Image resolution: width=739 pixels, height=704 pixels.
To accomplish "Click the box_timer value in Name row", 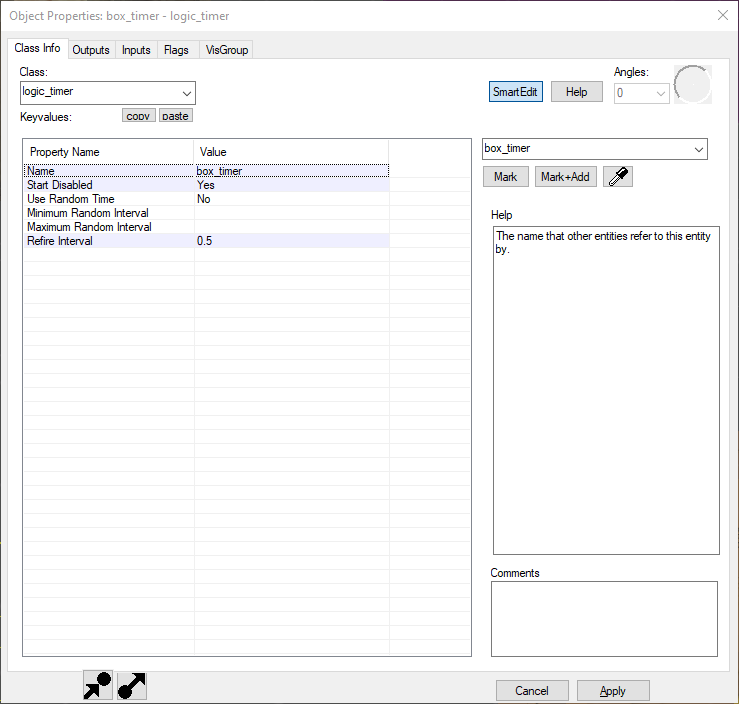I will click(x=219, y=171).
